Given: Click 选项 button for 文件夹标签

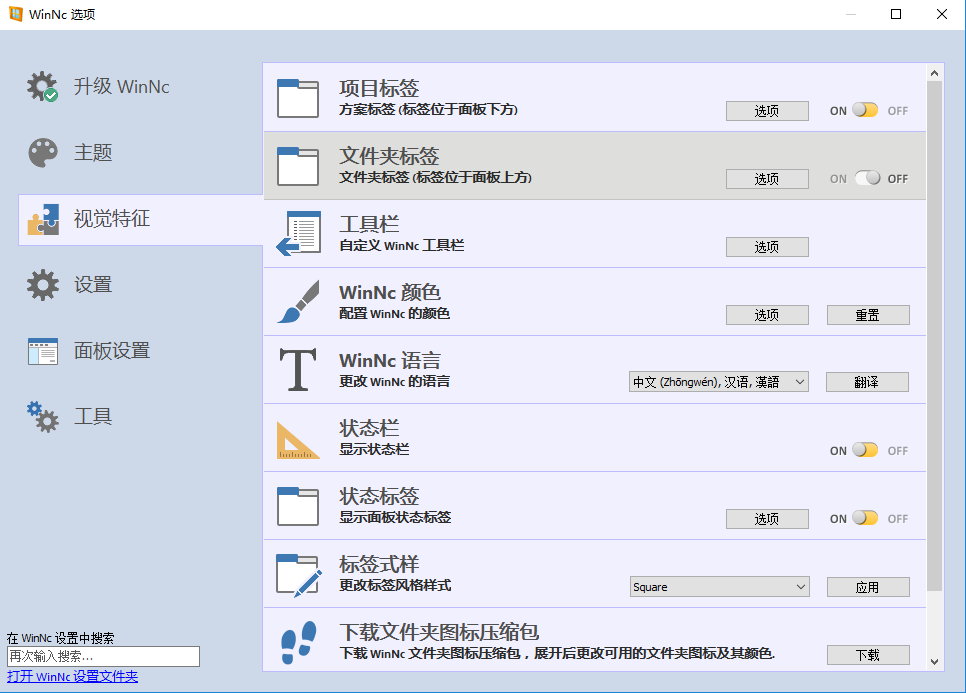Looking at the screenshot, I should [767, 179].
